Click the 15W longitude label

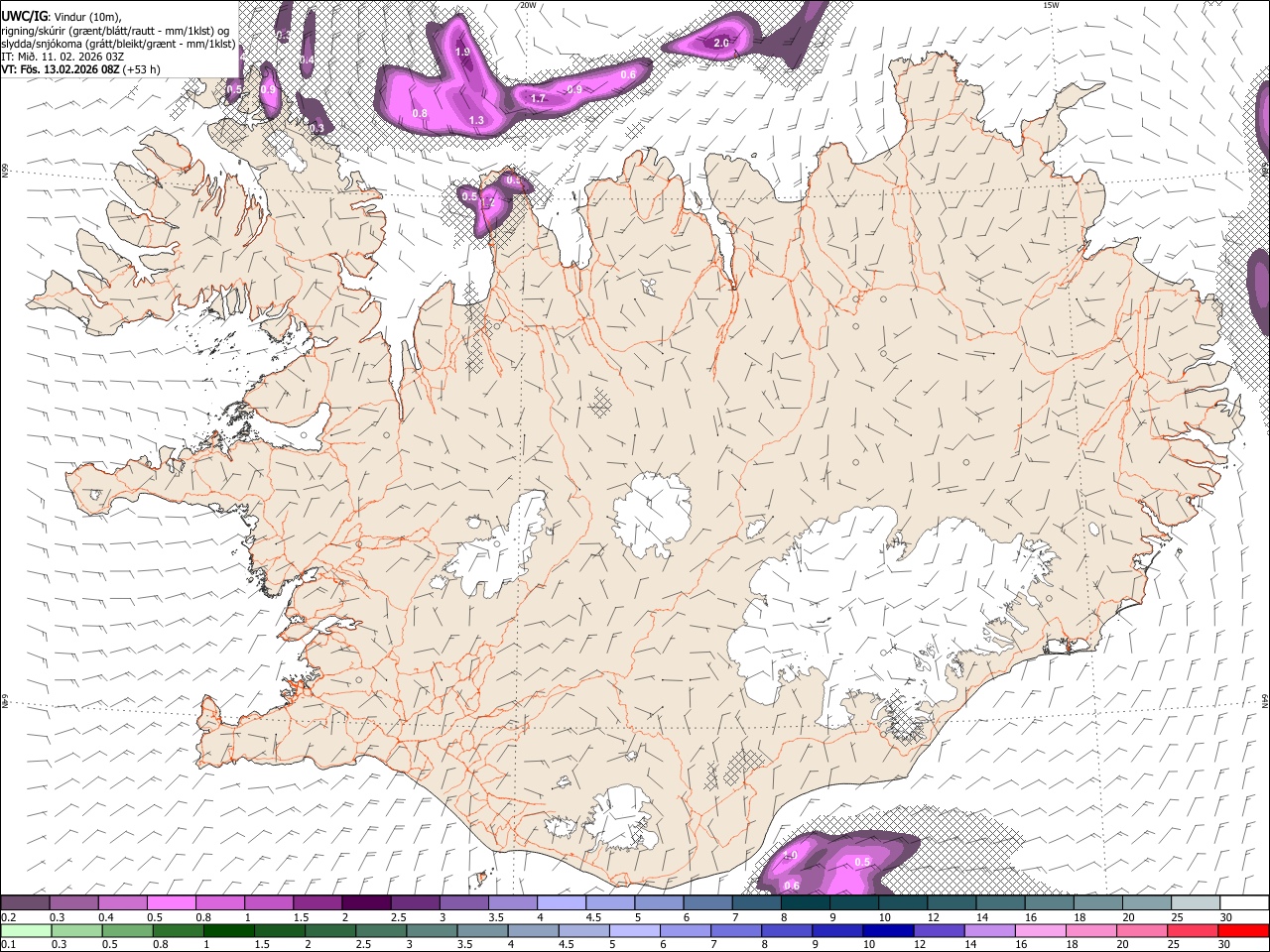1051,5
